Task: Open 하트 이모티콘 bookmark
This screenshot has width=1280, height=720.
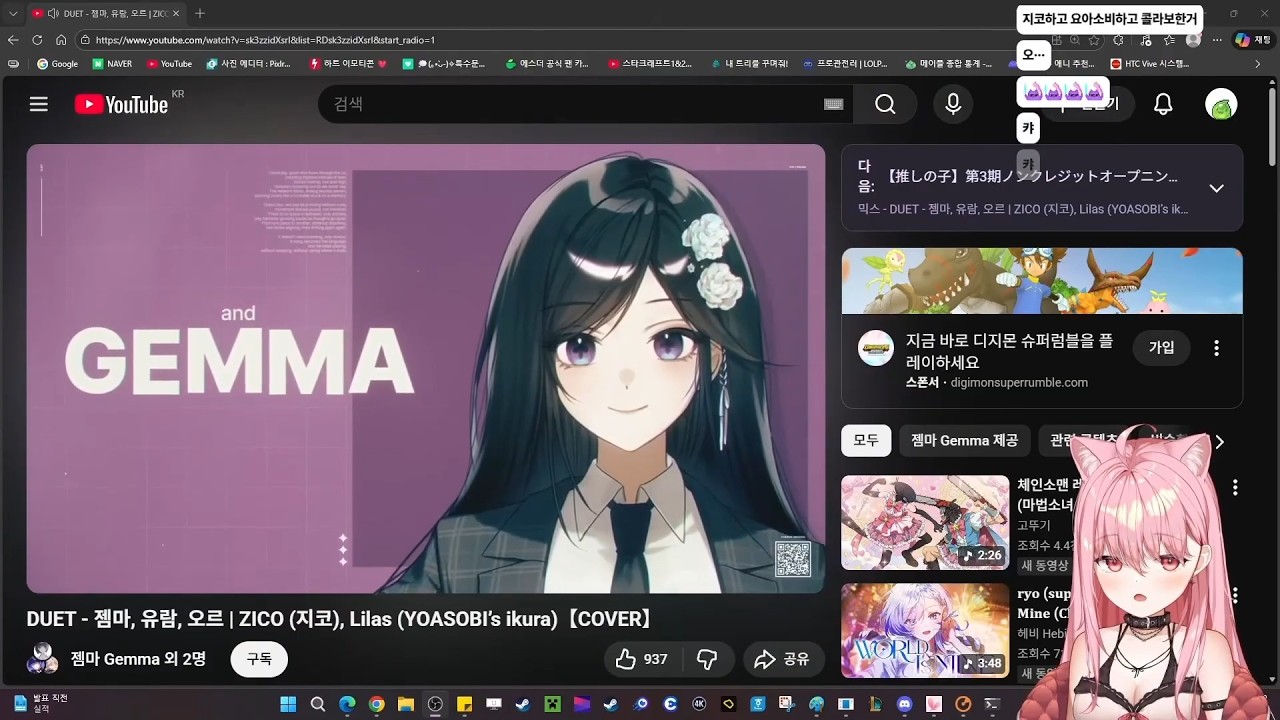Action: pyautogui.click(x=348, y=64)
